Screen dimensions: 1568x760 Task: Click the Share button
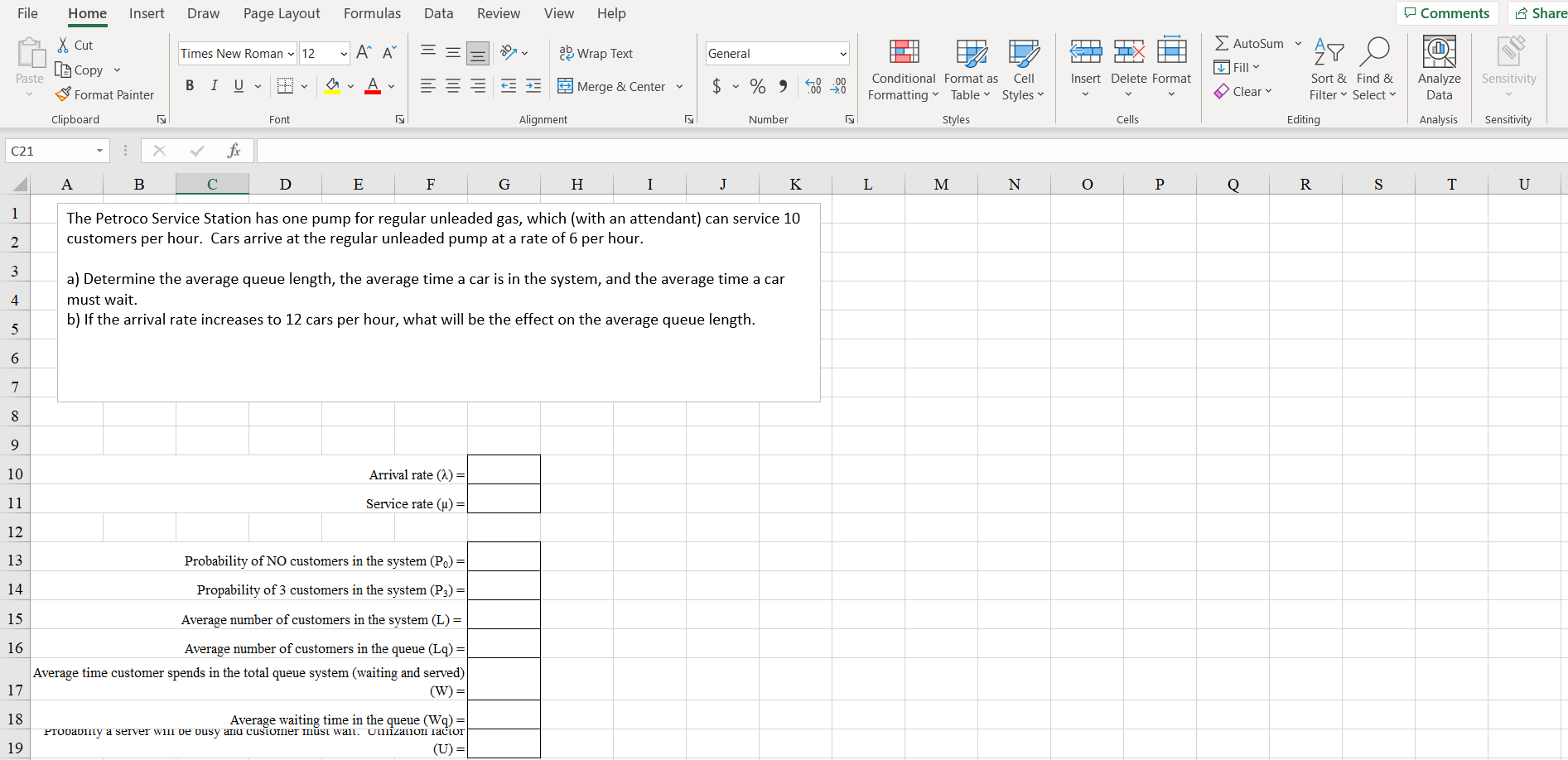1539,13
